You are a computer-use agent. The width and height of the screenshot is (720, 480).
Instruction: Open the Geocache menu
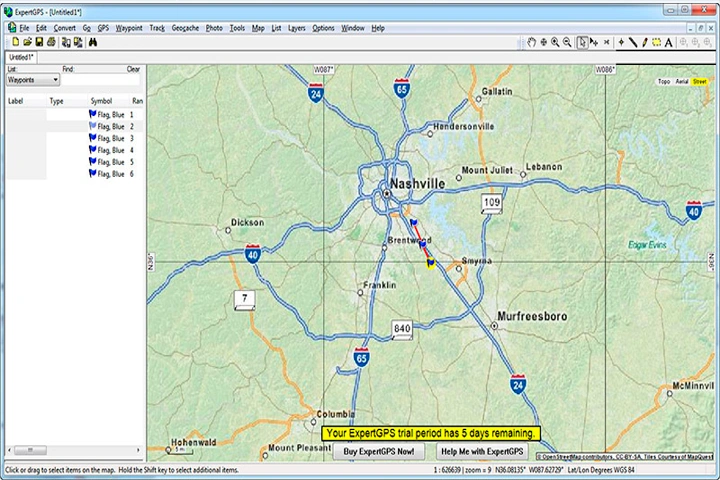[185, 28]
